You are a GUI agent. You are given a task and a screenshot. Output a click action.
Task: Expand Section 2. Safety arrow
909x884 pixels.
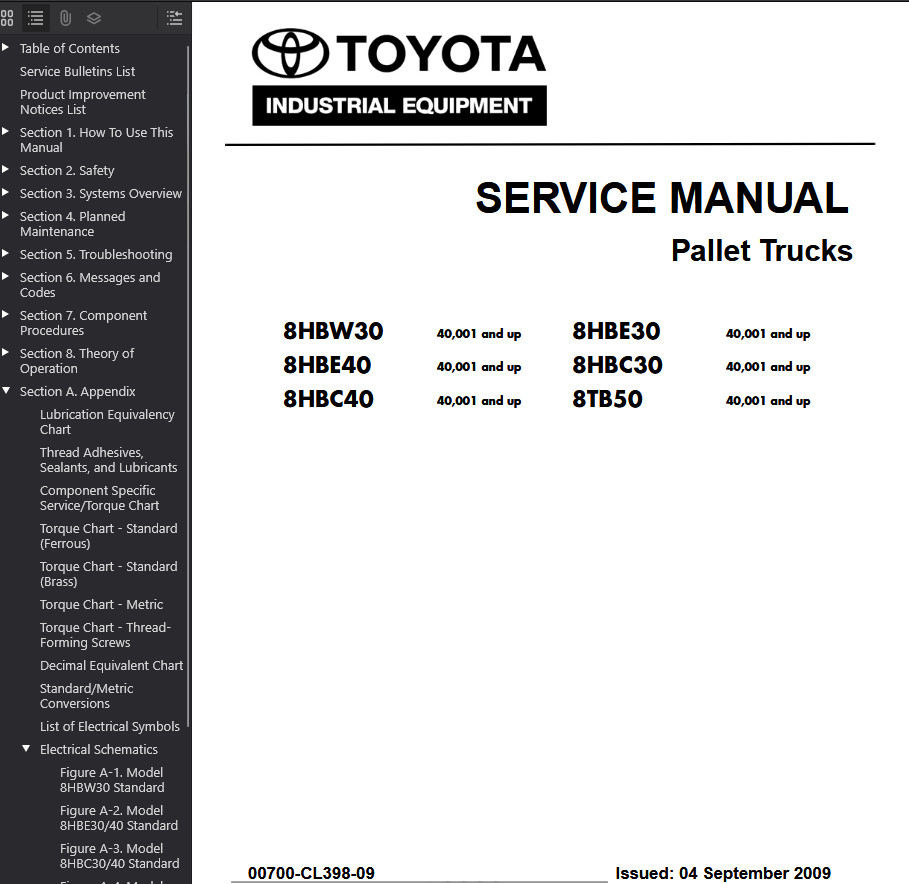click(x=5, y=170)
